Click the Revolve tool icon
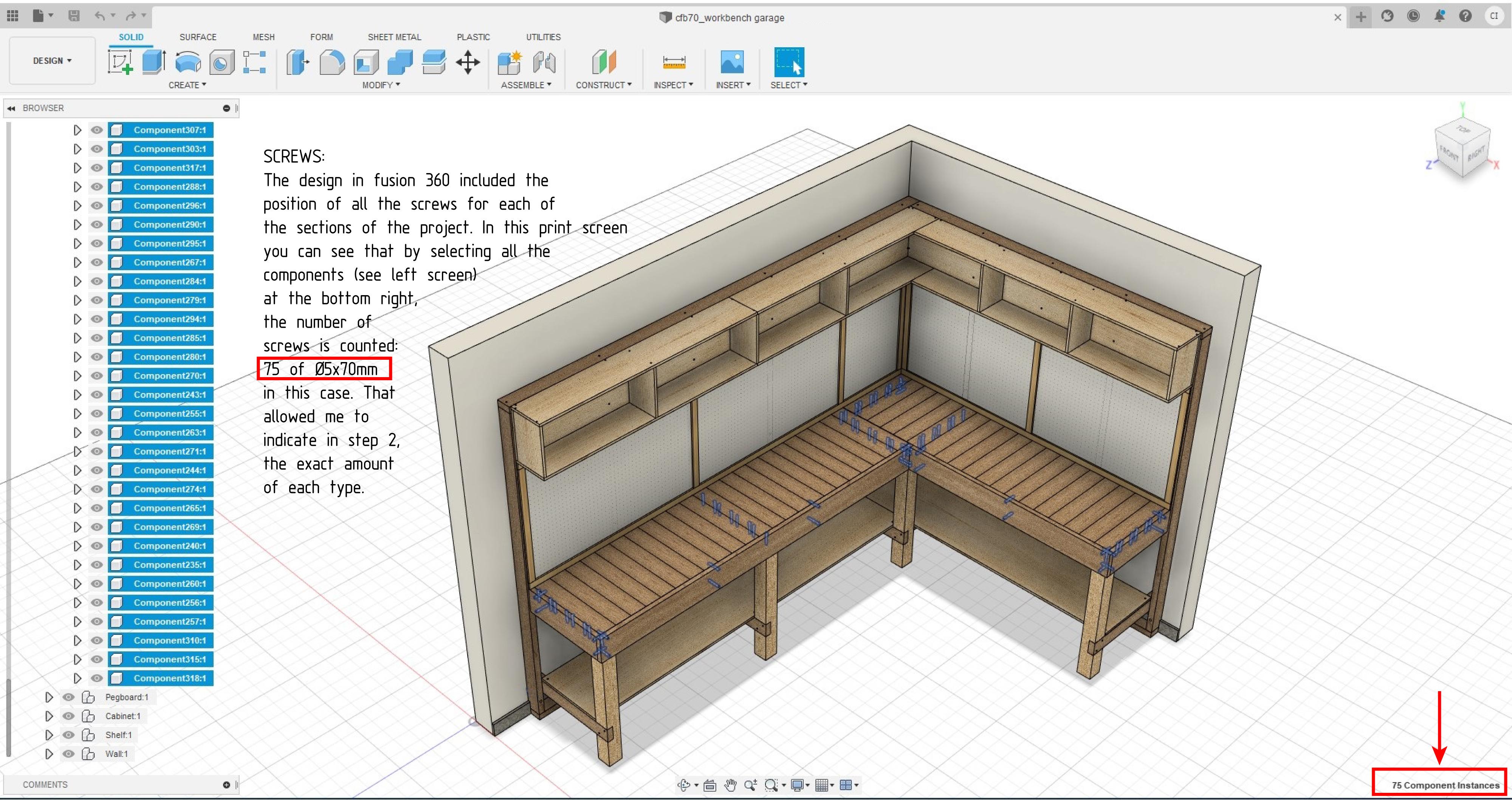 point(188,62)
